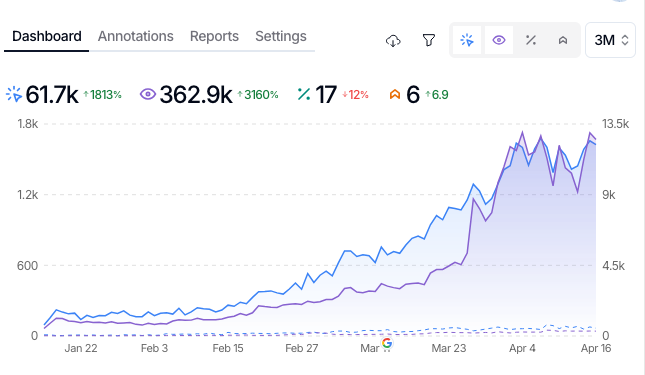645x375 pixels.
Task: Click the clicks cursor icon beside 61.7k
Action: point(14,94)
